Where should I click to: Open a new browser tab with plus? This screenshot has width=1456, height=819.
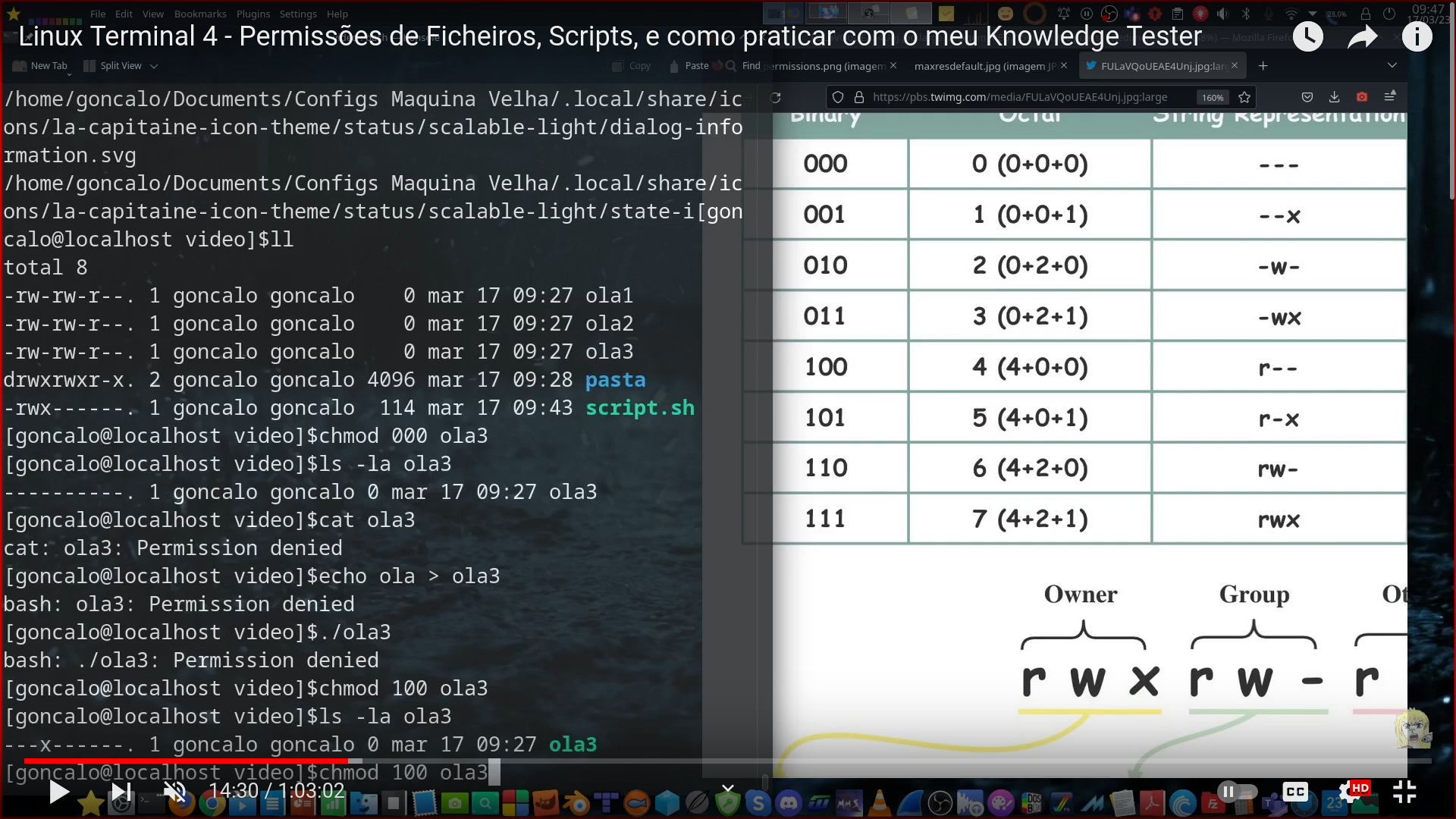(x=1263, y=66)
